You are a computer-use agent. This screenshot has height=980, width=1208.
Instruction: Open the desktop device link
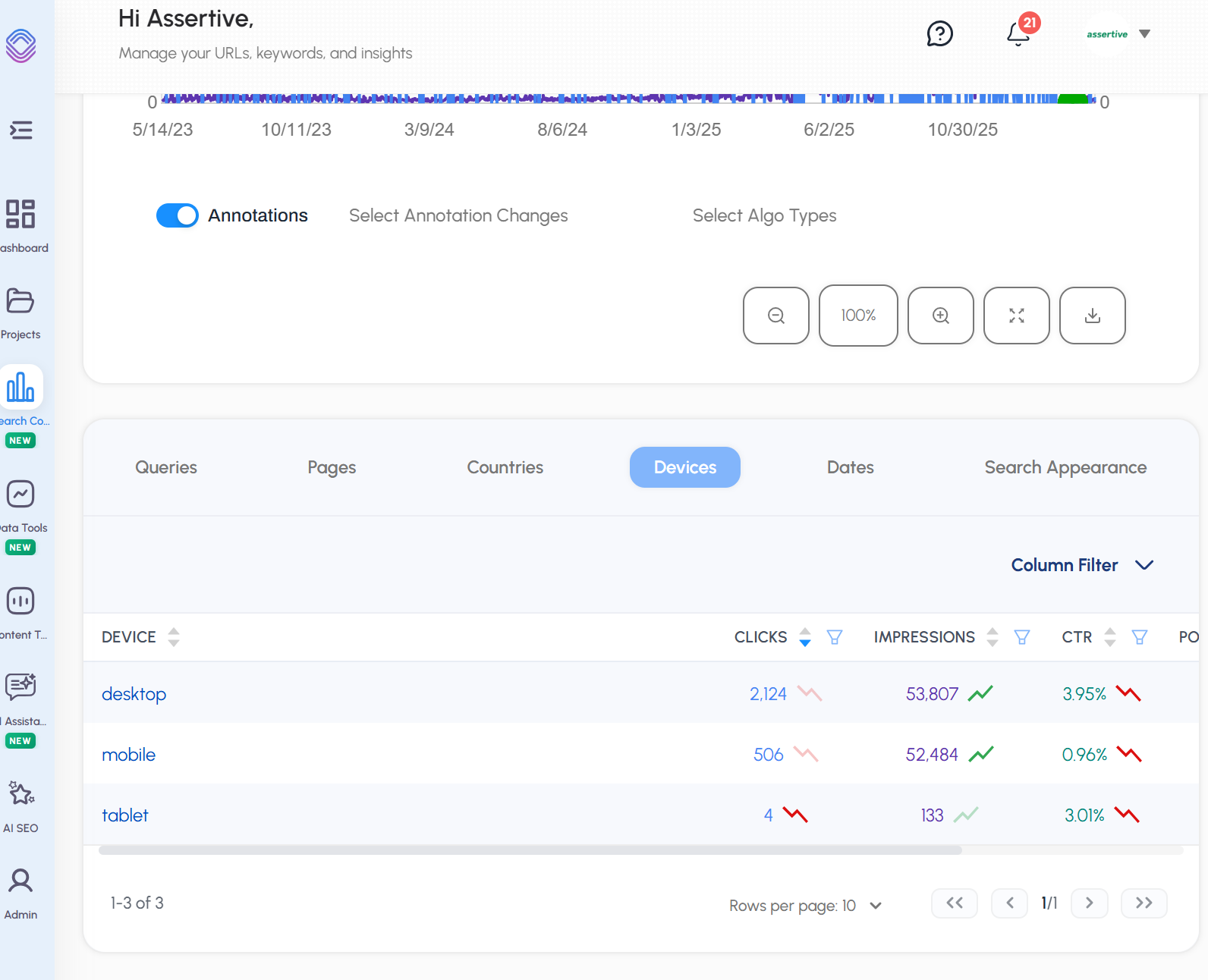pyautogui.click(x=134, y=694)
